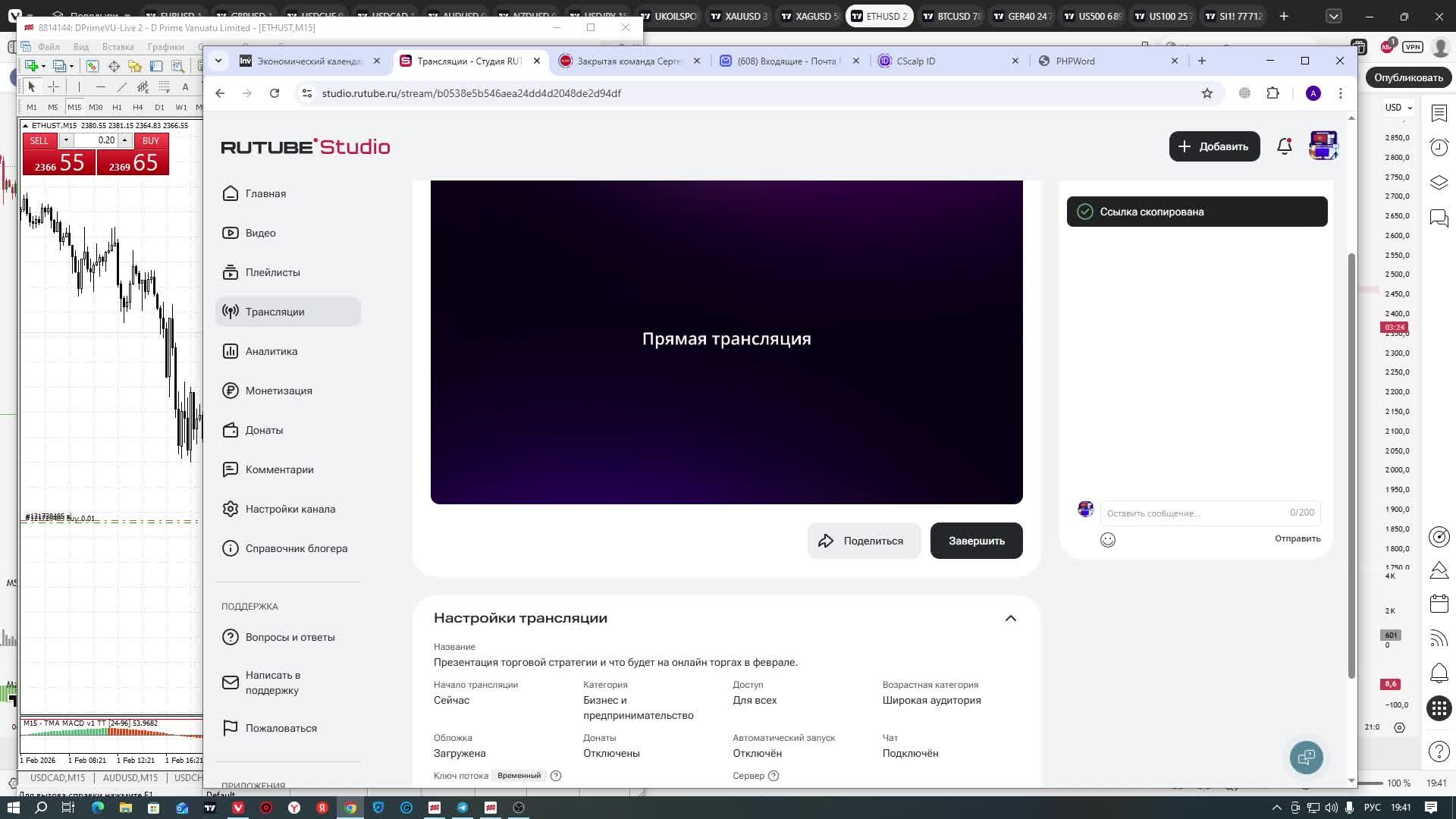The image size is (1456, 819).
Task: Open notifications bell in RUTUBE Studio header
Action: pos(1285,146)
